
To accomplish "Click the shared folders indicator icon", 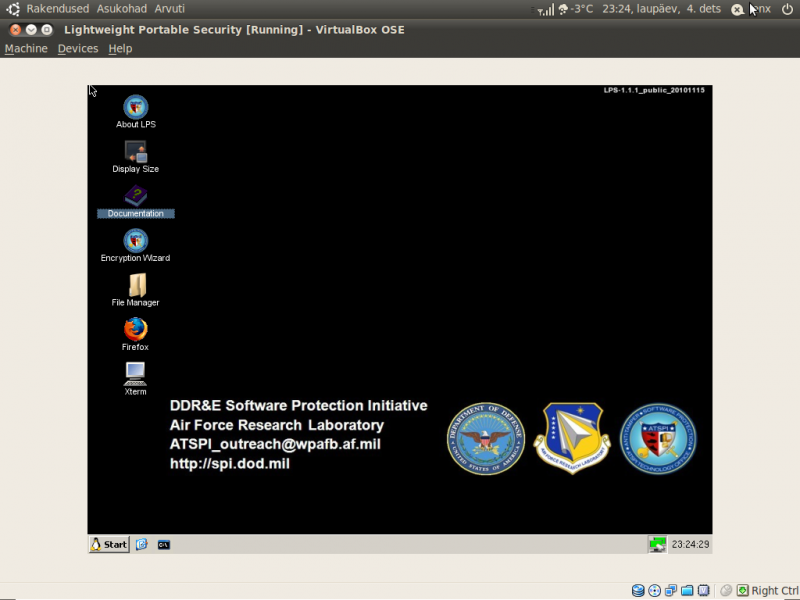I will (x=687, y=590).
